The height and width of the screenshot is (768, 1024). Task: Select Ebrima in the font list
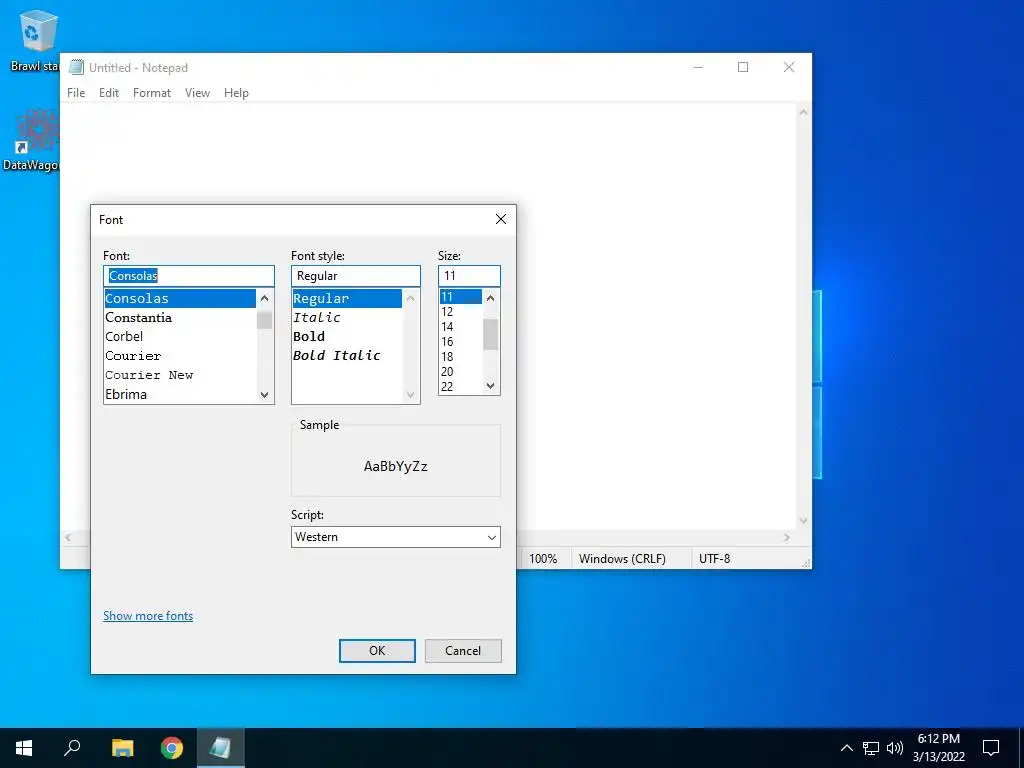pos(180,394)
